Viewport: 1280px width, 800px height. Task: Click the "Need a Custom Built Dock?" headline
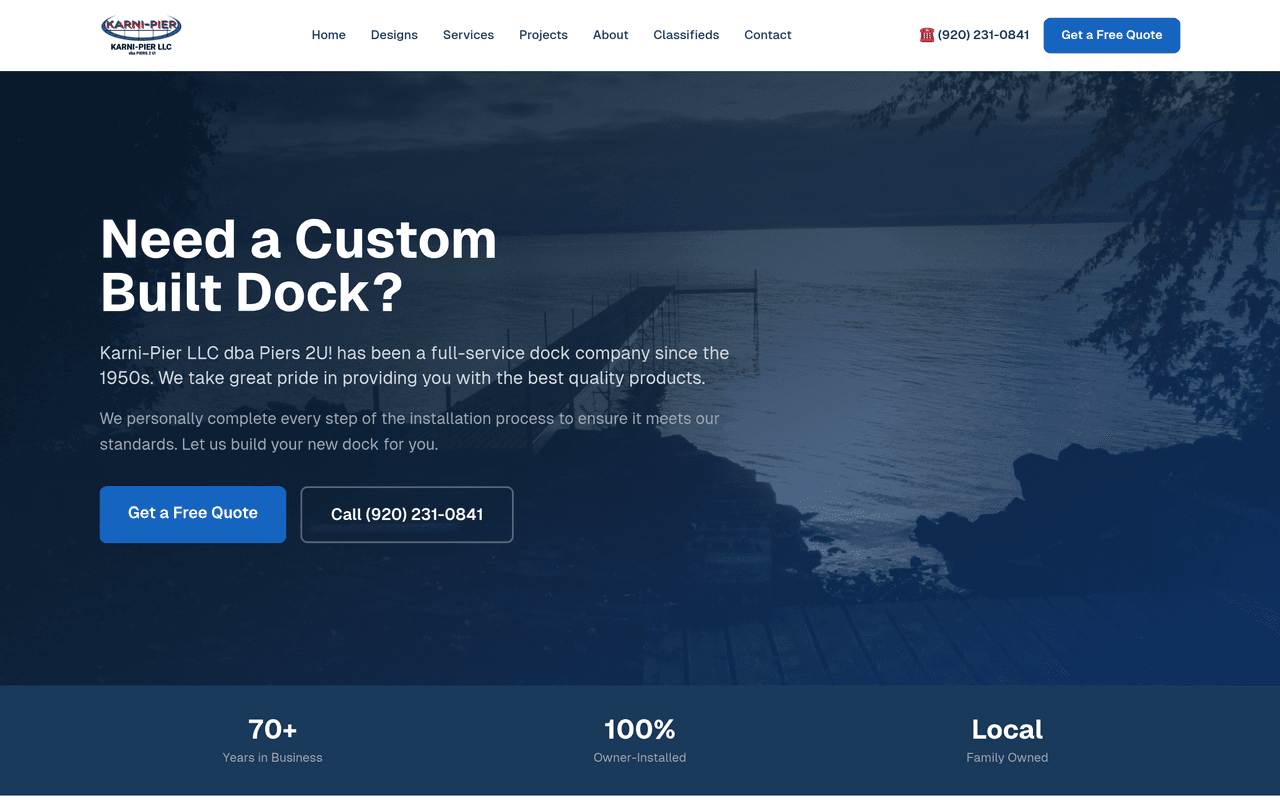pyautogui.click(x=298, y=265)
